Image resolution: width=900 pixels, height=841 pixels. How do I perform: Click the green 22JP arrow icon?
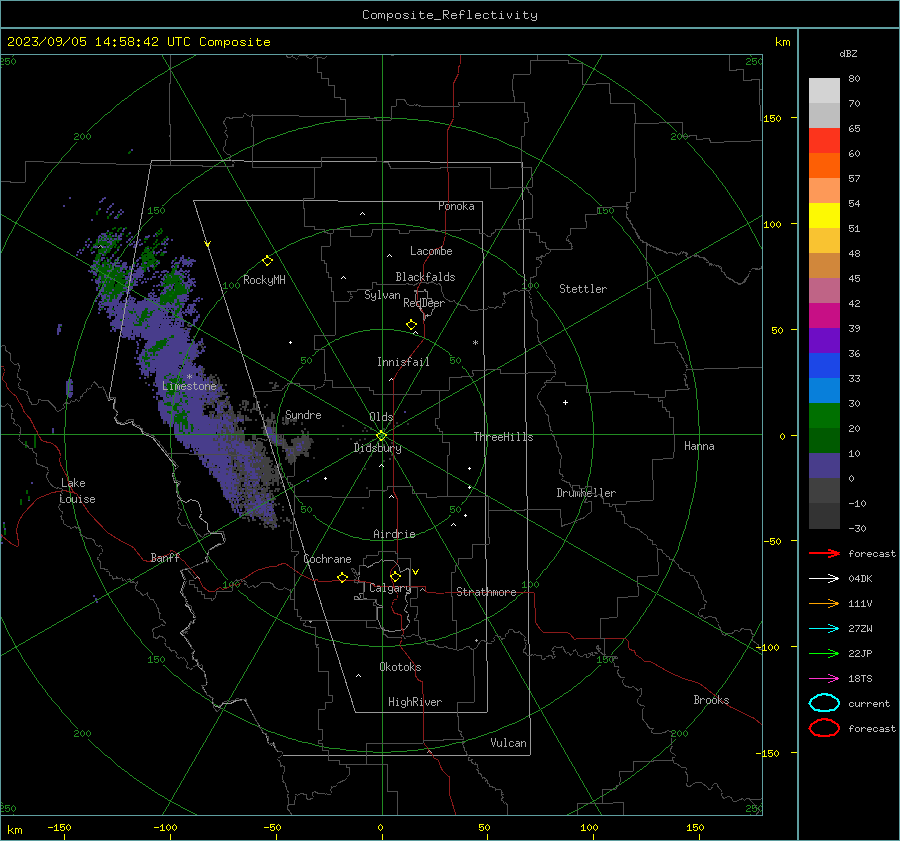pyautogui.click(x=824, y=653)
